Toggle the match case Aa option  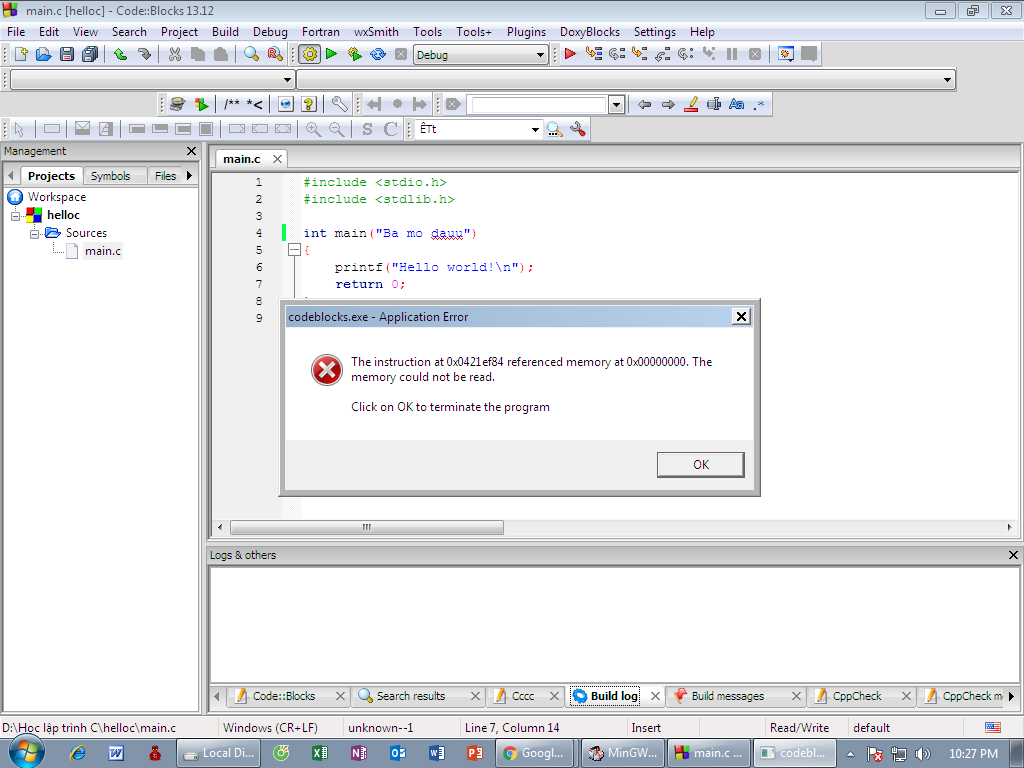click(x=737, y=104)
